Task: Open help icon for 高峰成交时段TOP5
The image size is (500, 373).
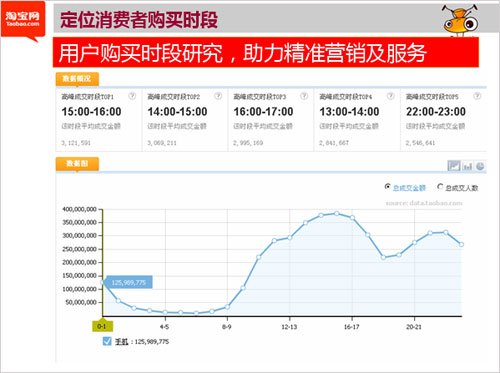Action: (477, 96)
